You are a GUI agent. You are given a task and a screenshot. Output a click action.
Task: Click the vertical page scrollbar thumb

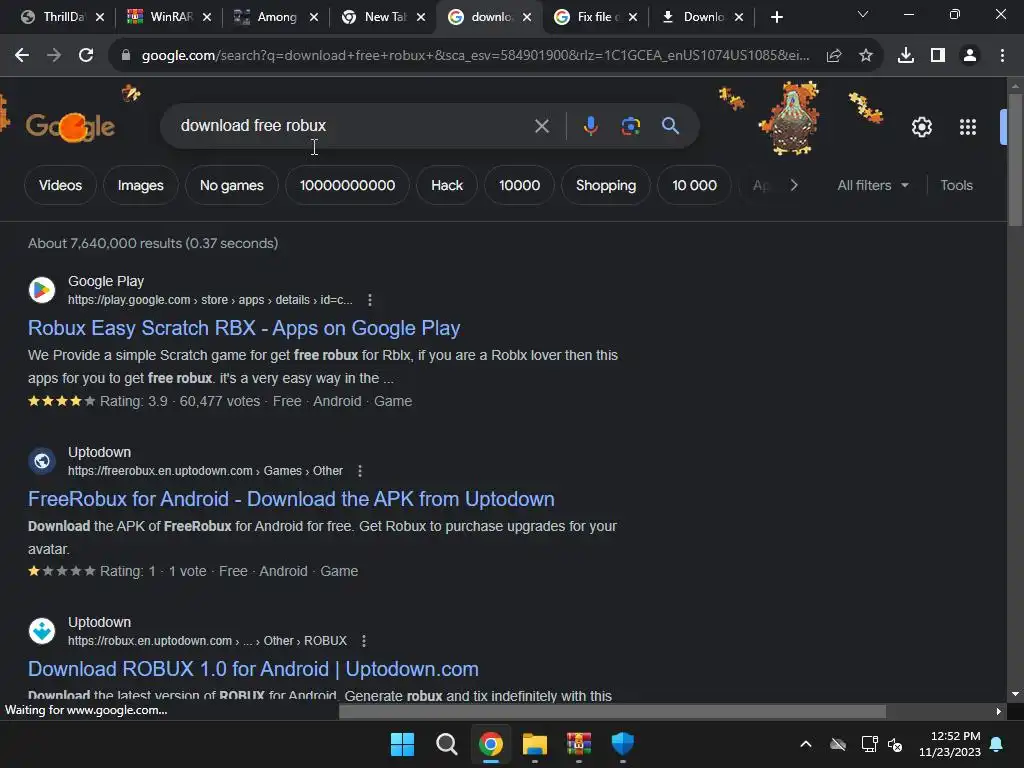click(x=1016, y=159)
